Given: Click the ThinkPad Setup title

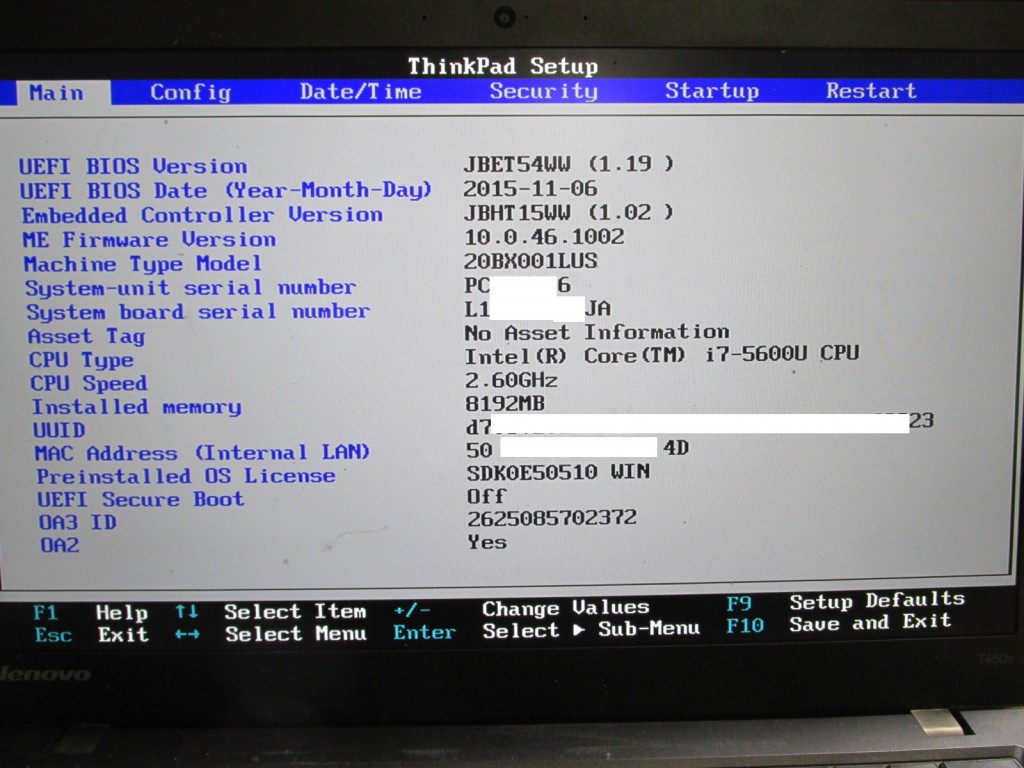Looking at the screenshot, I should pyautogui.click(x=503, y=66).
